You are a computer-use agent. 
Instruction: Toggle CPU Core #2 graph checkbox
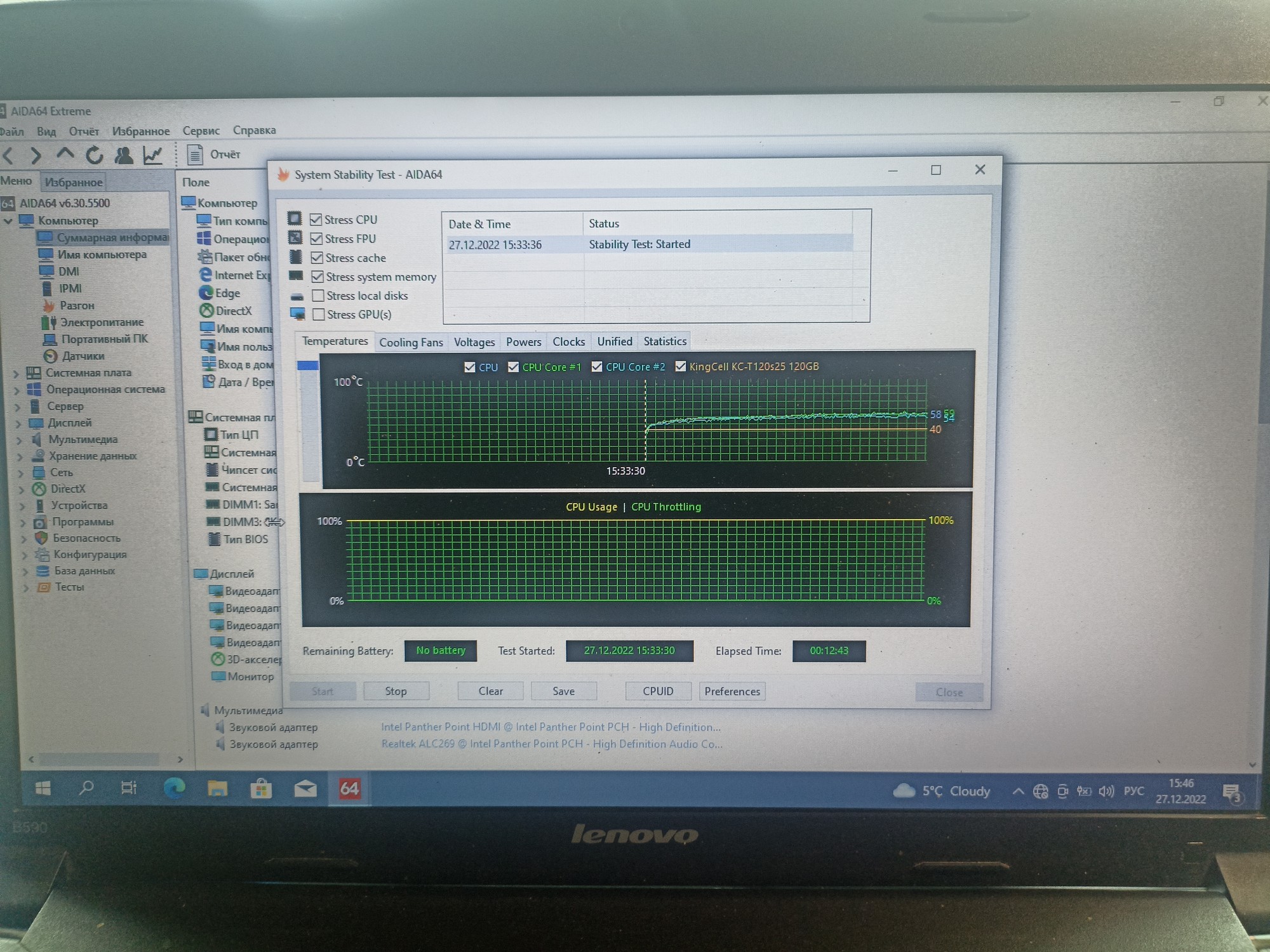pos(597,367)
